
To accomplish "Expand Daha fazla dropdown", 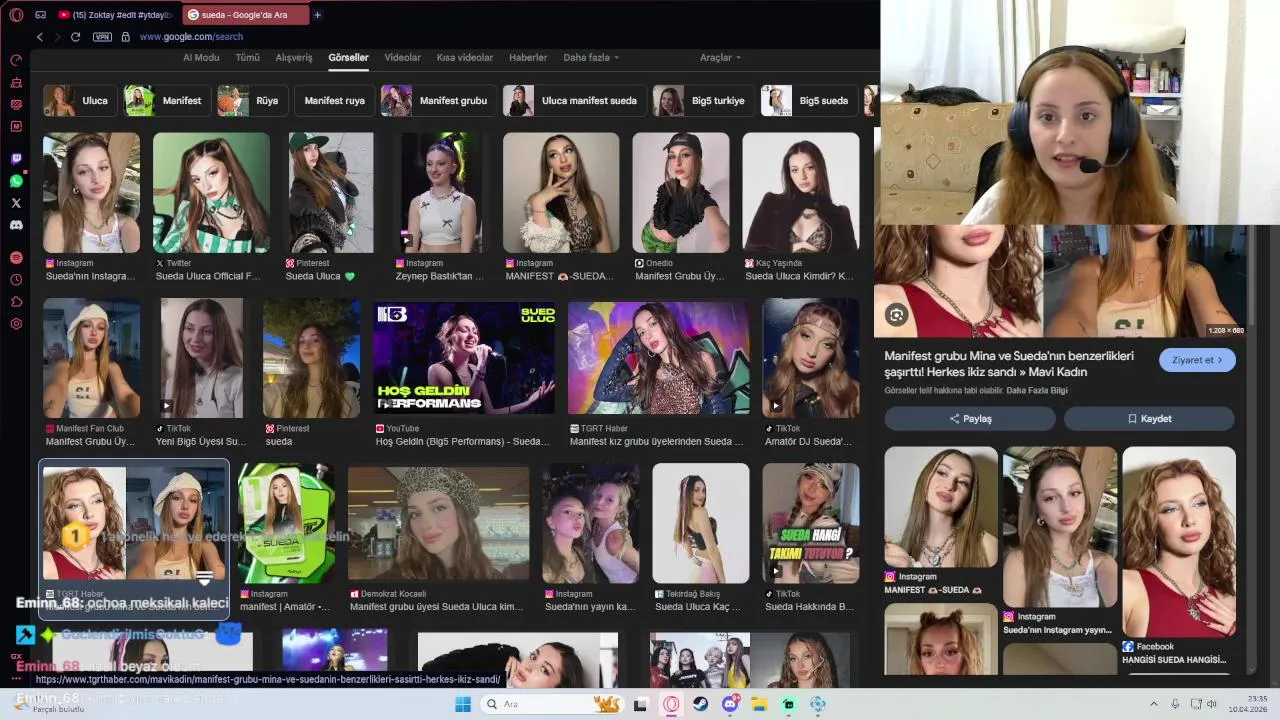I will tap(591, 57).
